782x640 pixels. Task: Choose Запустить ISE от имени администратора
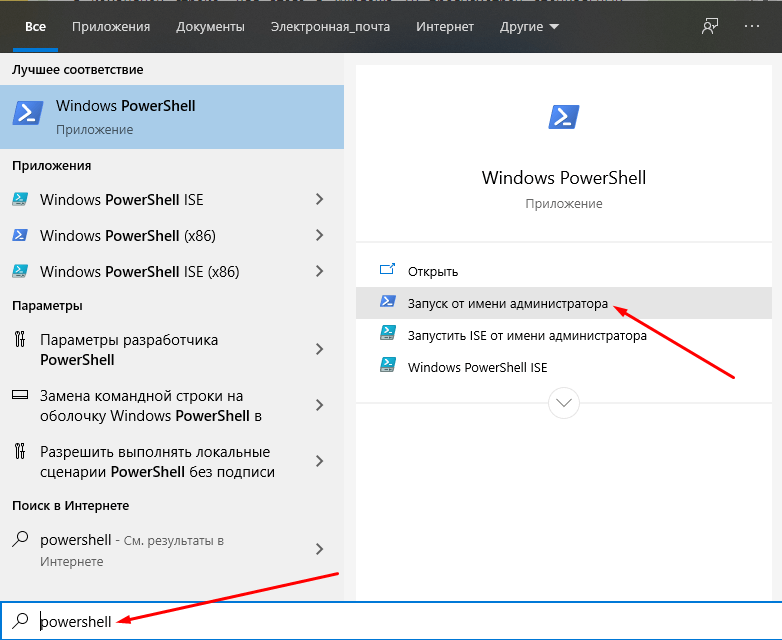564,335
